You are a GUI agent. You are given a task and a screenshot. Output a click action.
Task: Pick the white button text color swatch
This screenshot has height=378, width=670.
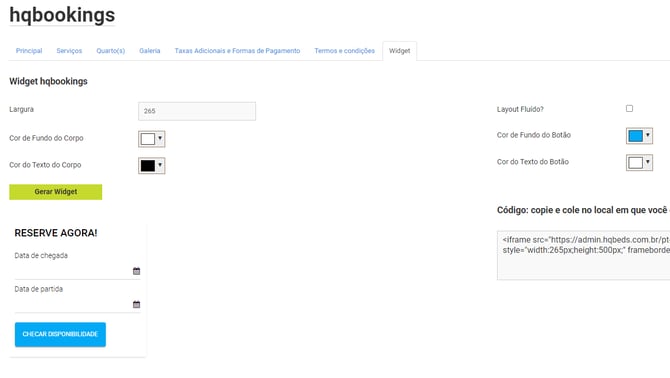click(x=635, y=163)
